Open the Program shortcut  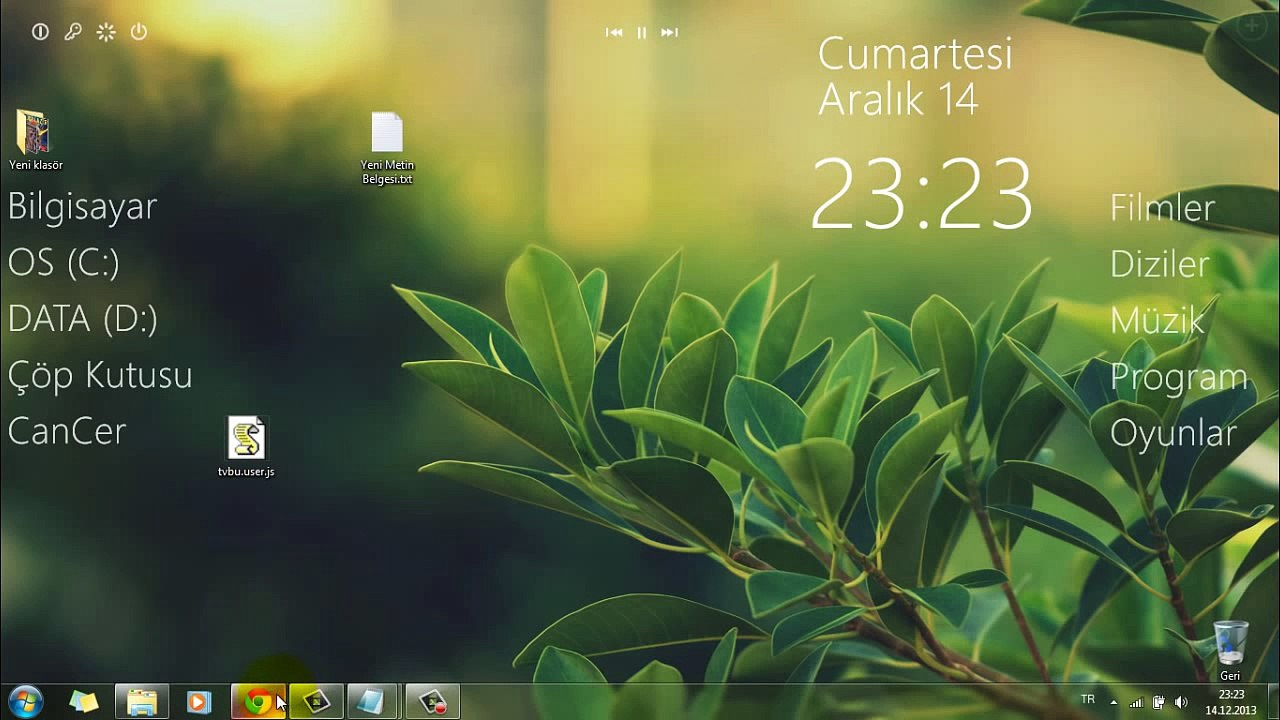(1179, 377)
